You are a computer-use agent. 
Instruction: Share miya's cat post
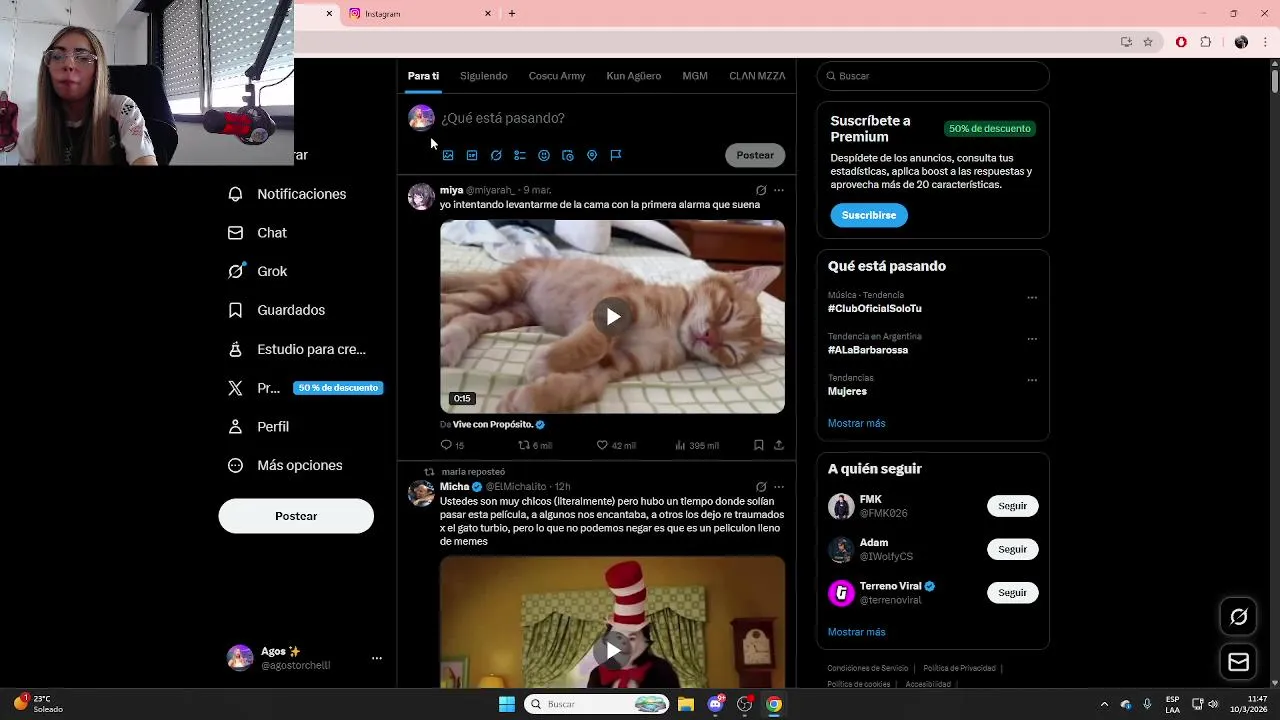(779, 445)
